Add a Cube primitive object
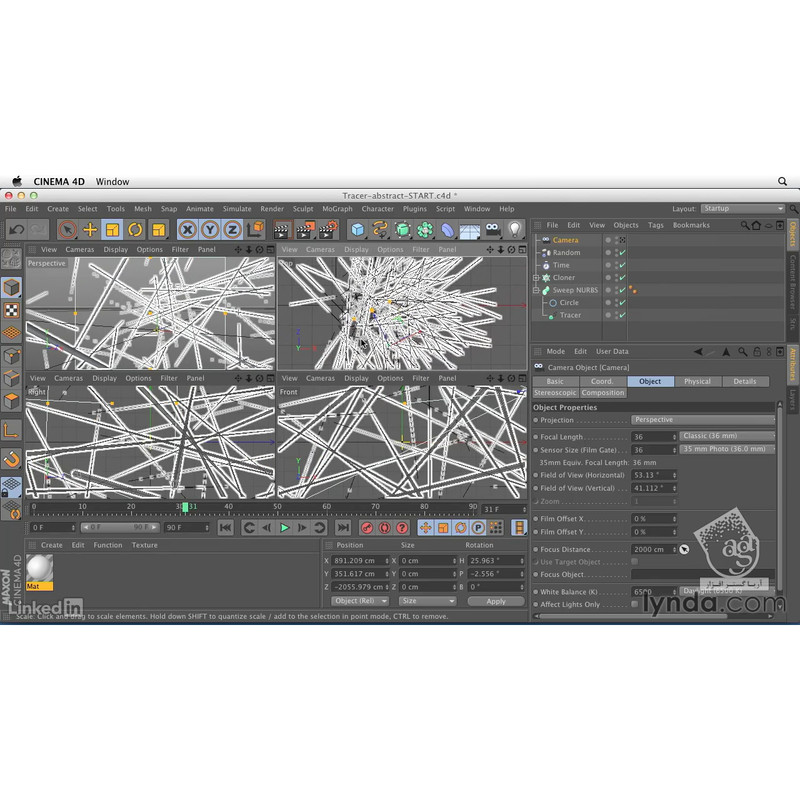The height and width of the screenshot is (800, 800). click(358, 230)
